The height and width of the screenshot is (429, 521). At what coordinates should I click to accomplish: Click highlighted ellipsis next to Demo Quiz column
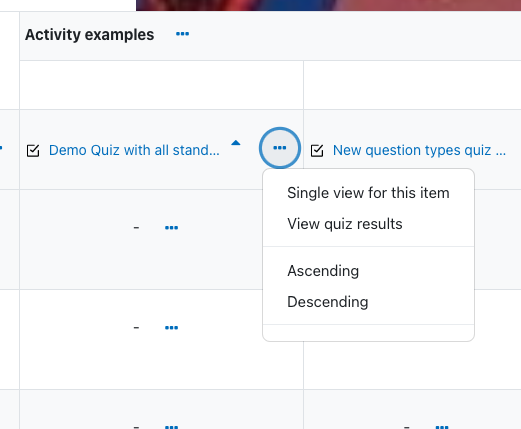pos(280,148)
